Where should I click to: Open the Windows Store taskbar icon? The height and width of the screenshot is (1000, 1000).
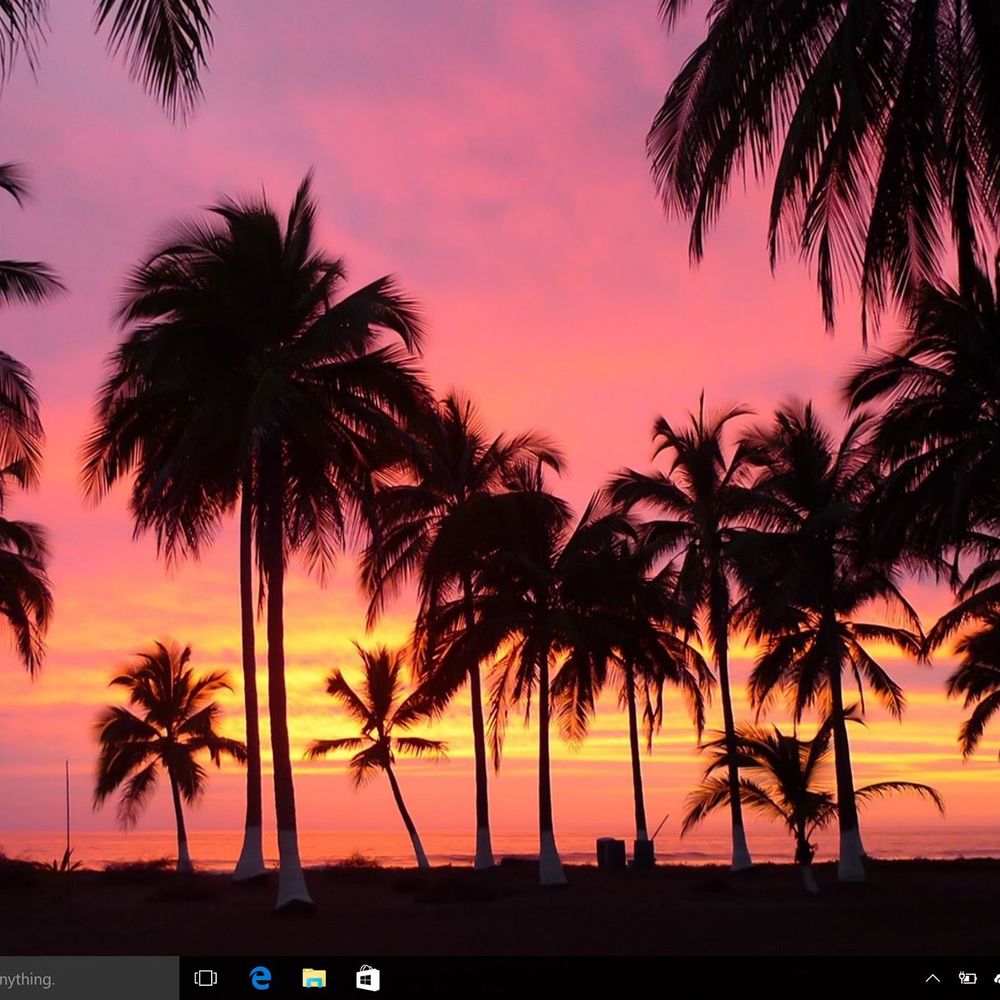pyautogui.click(x=368, y=978)
